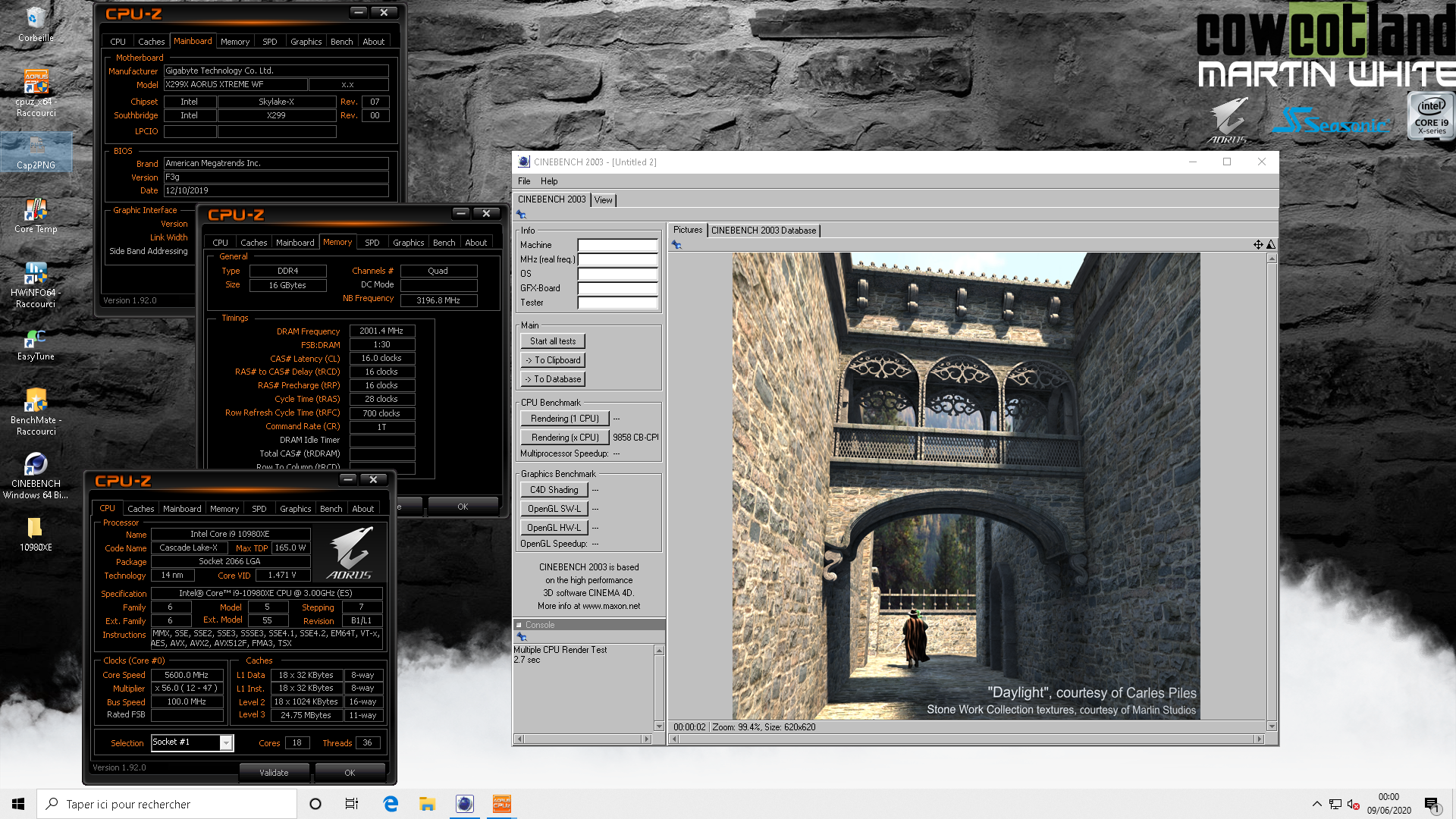Open Task View in the taskbar

point(352,804)
